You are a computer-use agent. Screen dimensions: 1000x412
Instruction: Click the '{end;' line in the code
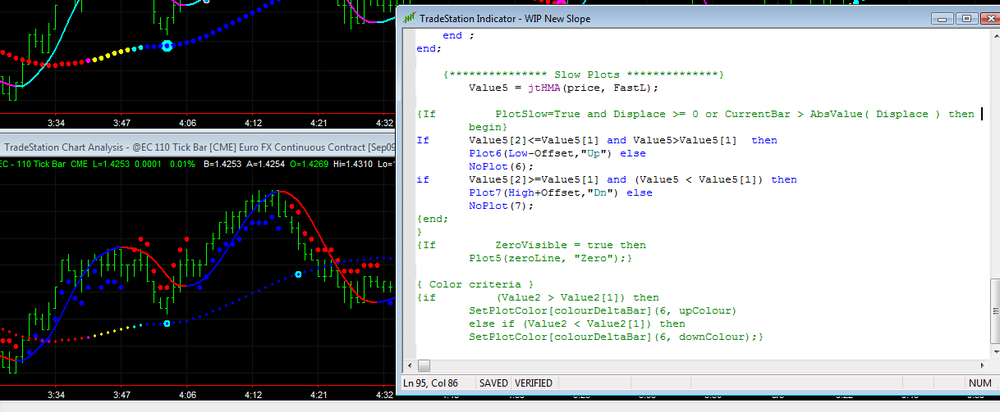tap(432, 219)
